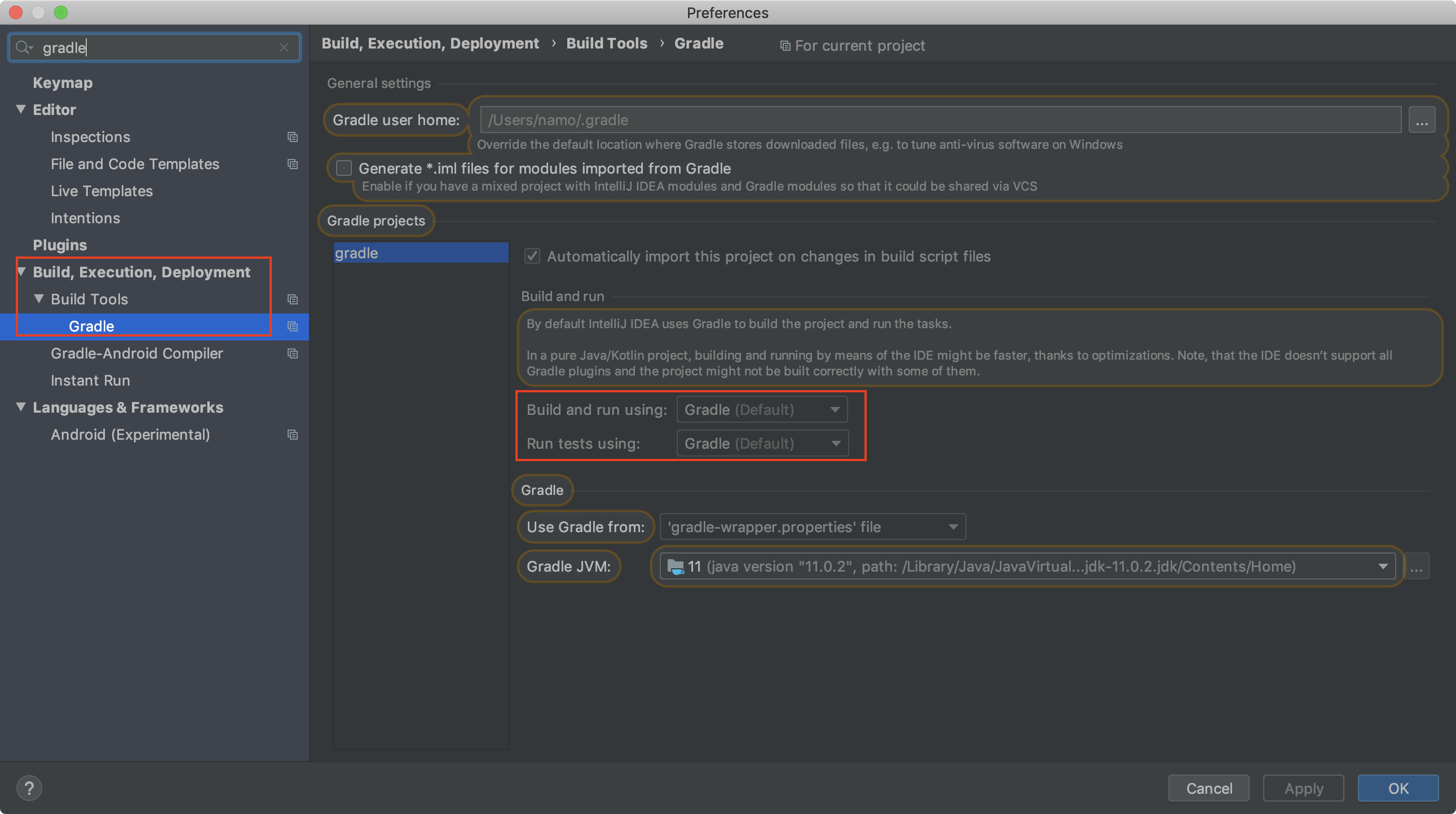This screenshot has width=1456, height=814.
Task: Click the project-level icon beside Inspections
Action: 292,137
